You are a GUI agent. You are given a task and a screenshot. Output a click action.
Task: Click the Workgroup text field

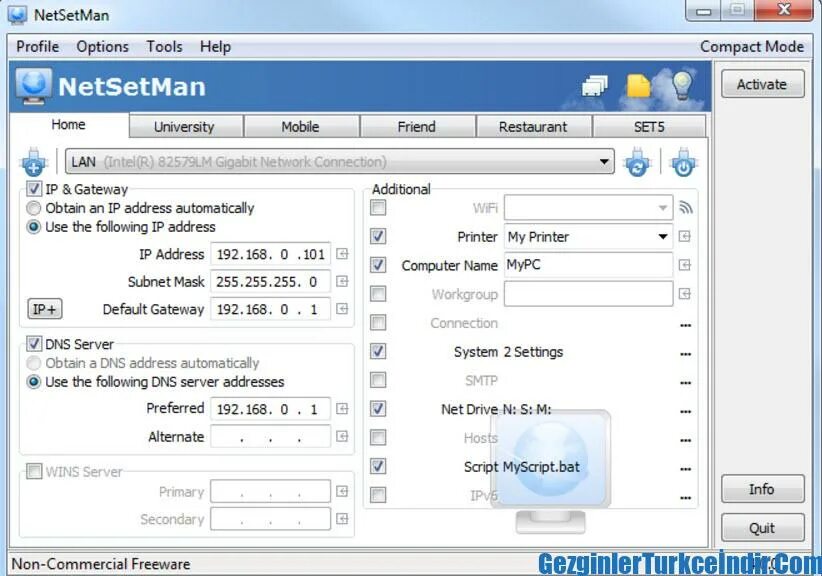pyautogui.click(x=588, y=294)
